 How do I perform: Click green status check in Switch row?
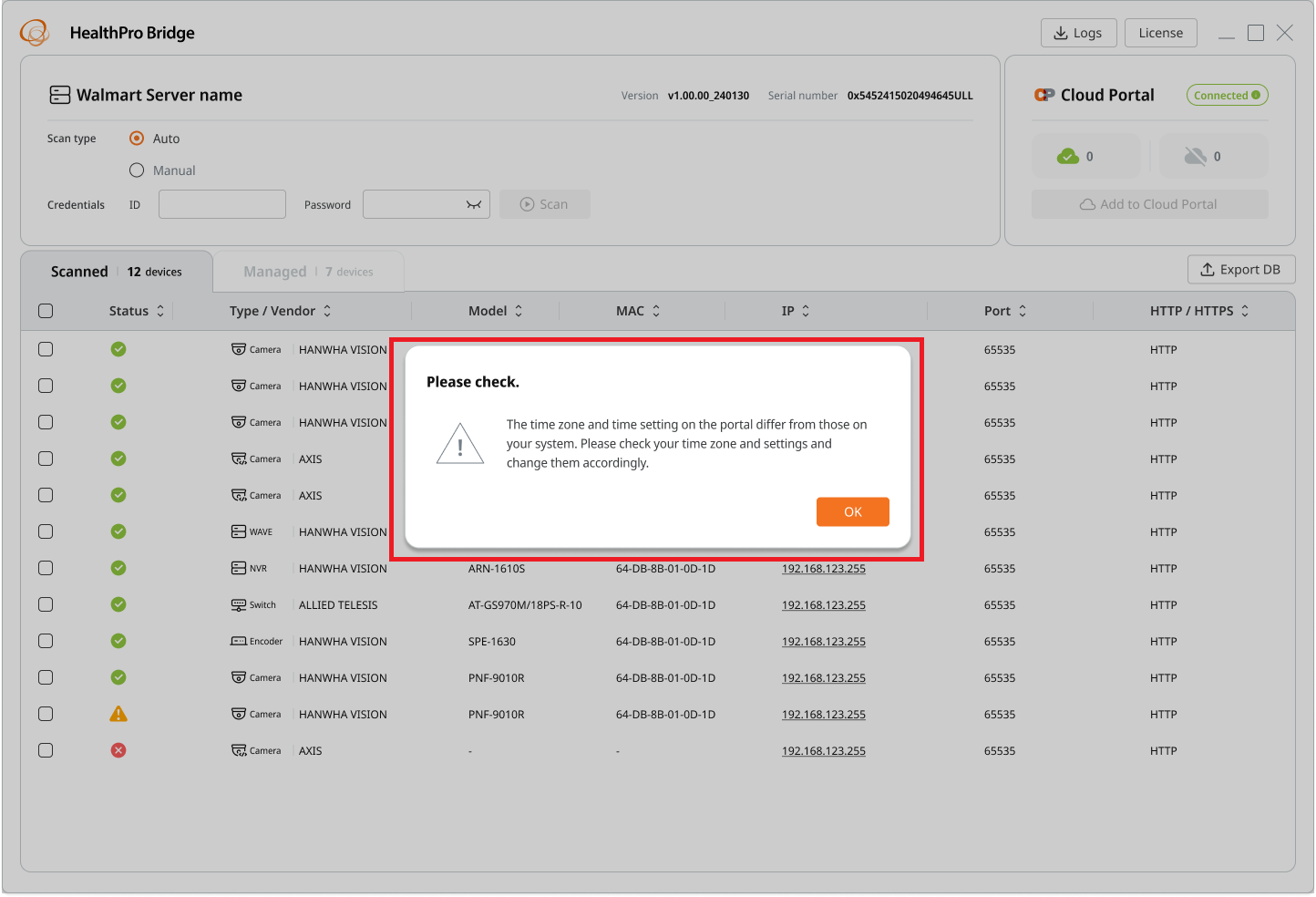tap(118, 604)
